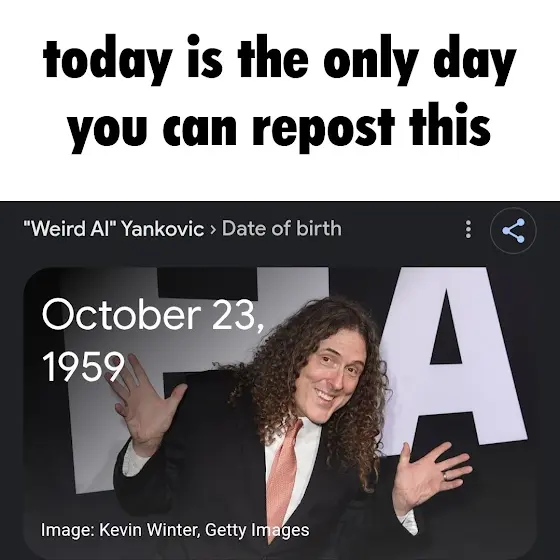Click the word repost in caption
Image resolution: width=560 pixels, height=560 pixels.
point(324,127)
